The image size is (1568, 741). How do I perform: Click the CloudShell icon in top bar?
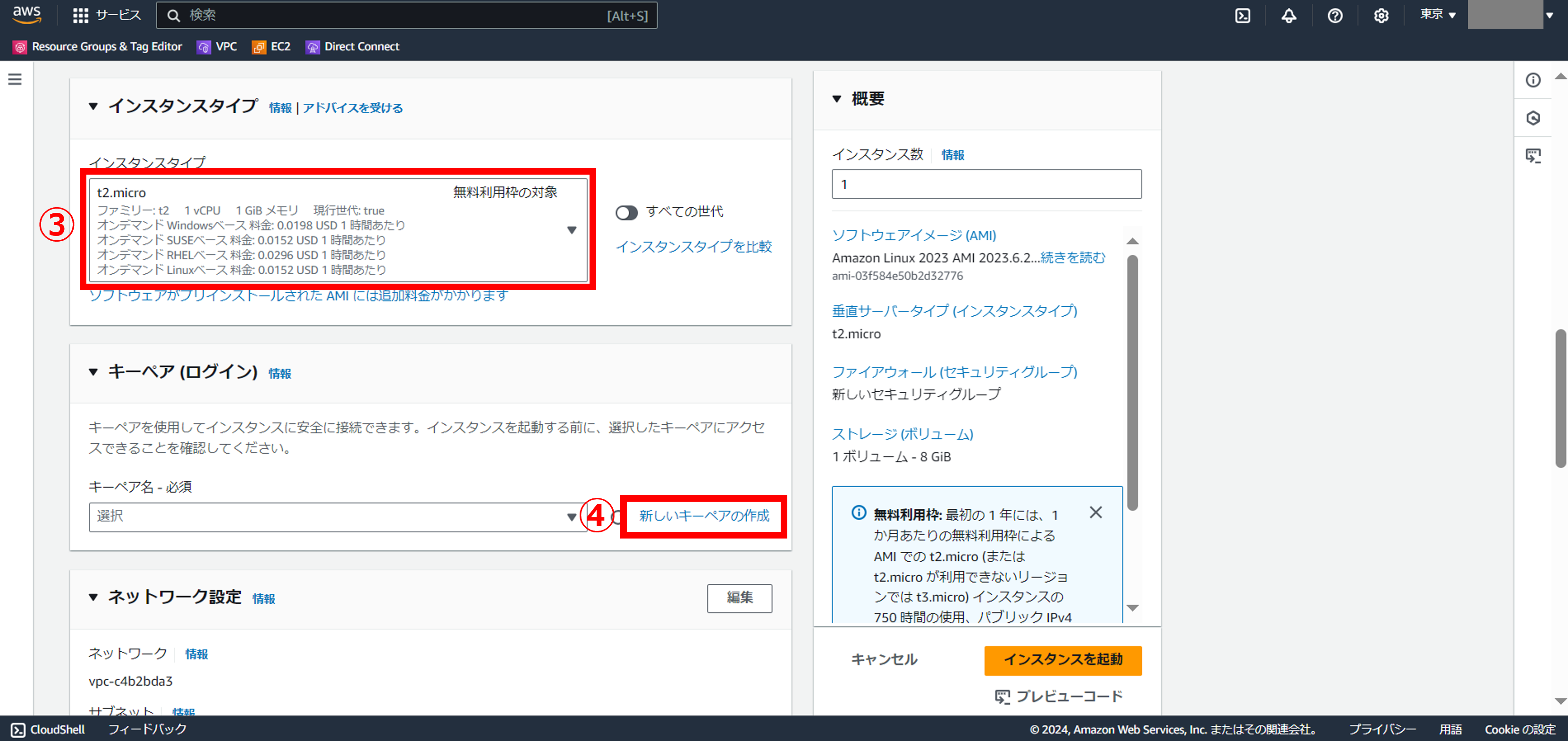(x=1242, y=16)
